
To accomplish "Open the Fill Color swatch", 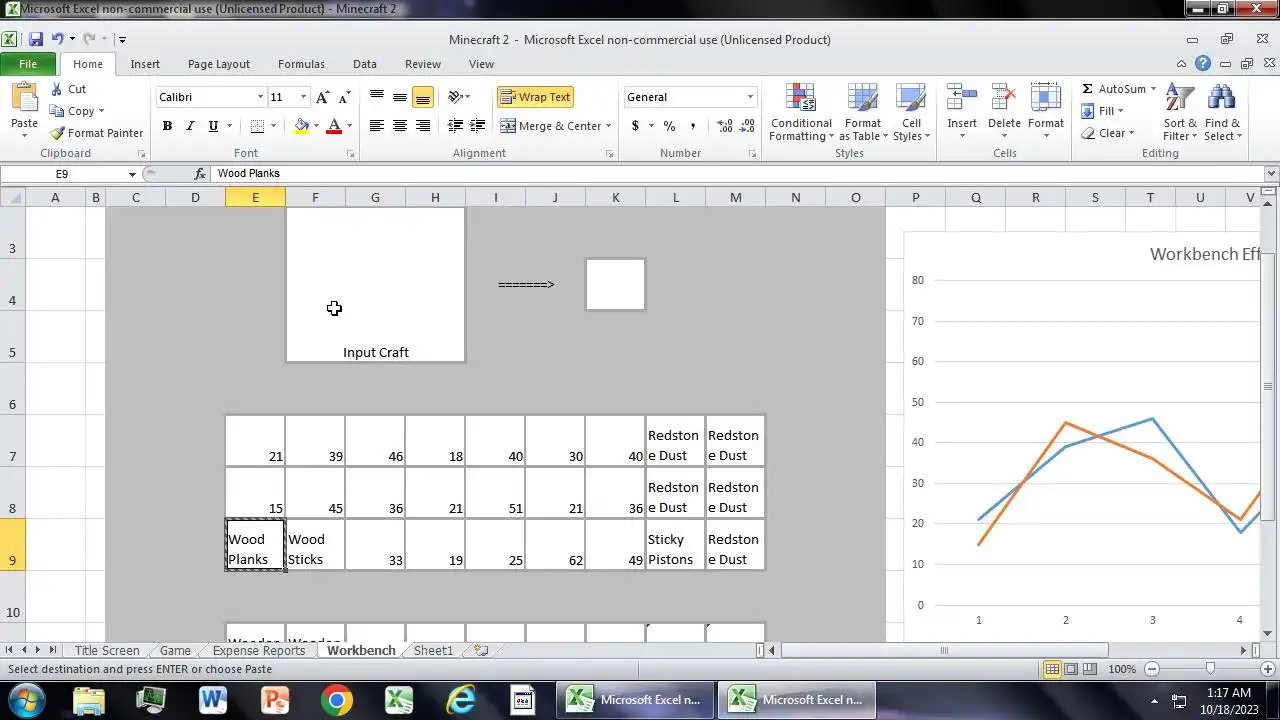I will (x=301, y=126).
